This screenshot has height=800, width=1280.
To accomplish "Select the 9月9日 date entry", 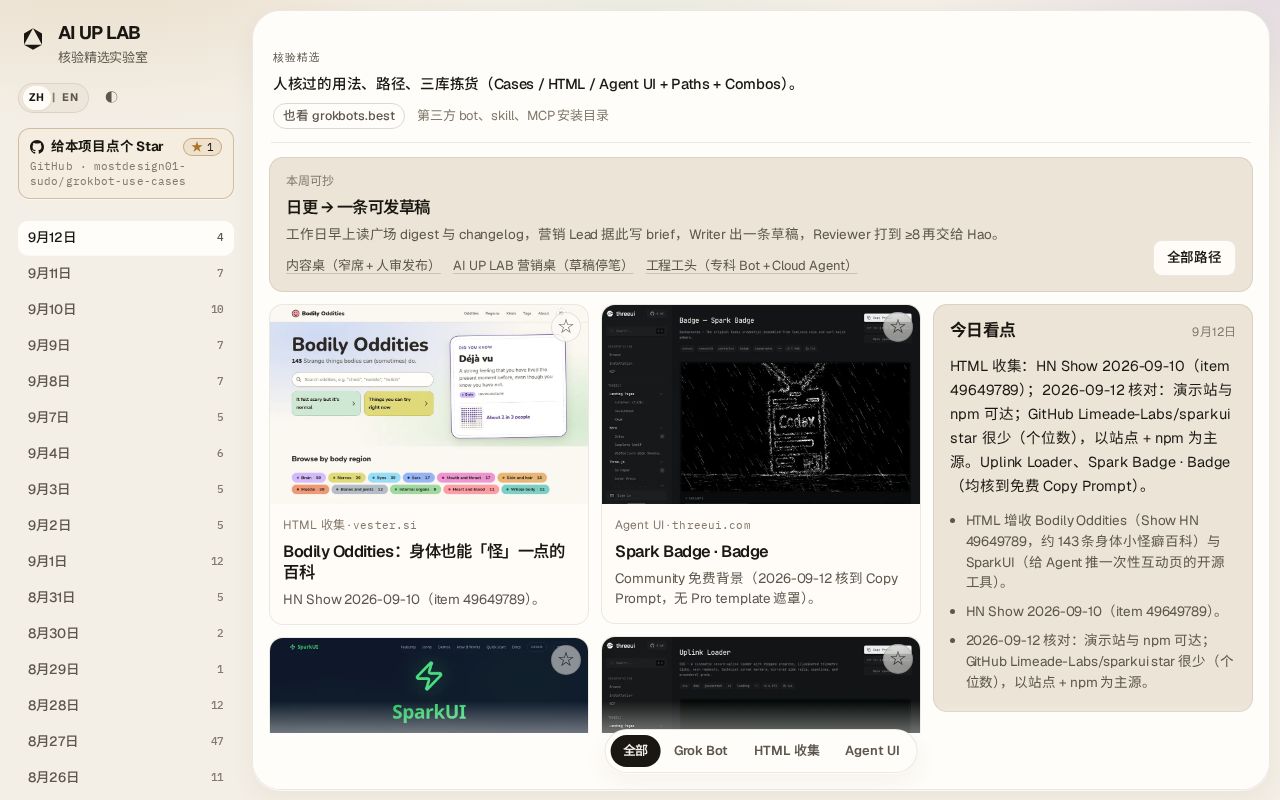I will coord(126,346).
